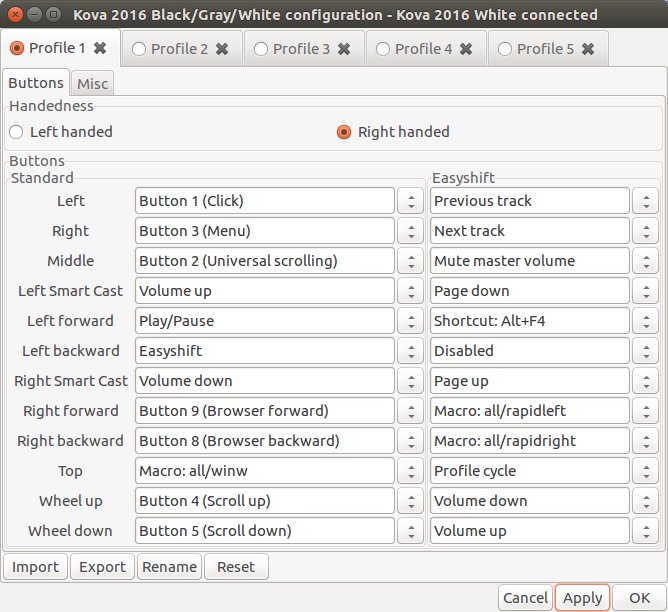Activate the Profile 3 radio button
Viewport: 668px width, 612px height.
(x=261, y=49)
